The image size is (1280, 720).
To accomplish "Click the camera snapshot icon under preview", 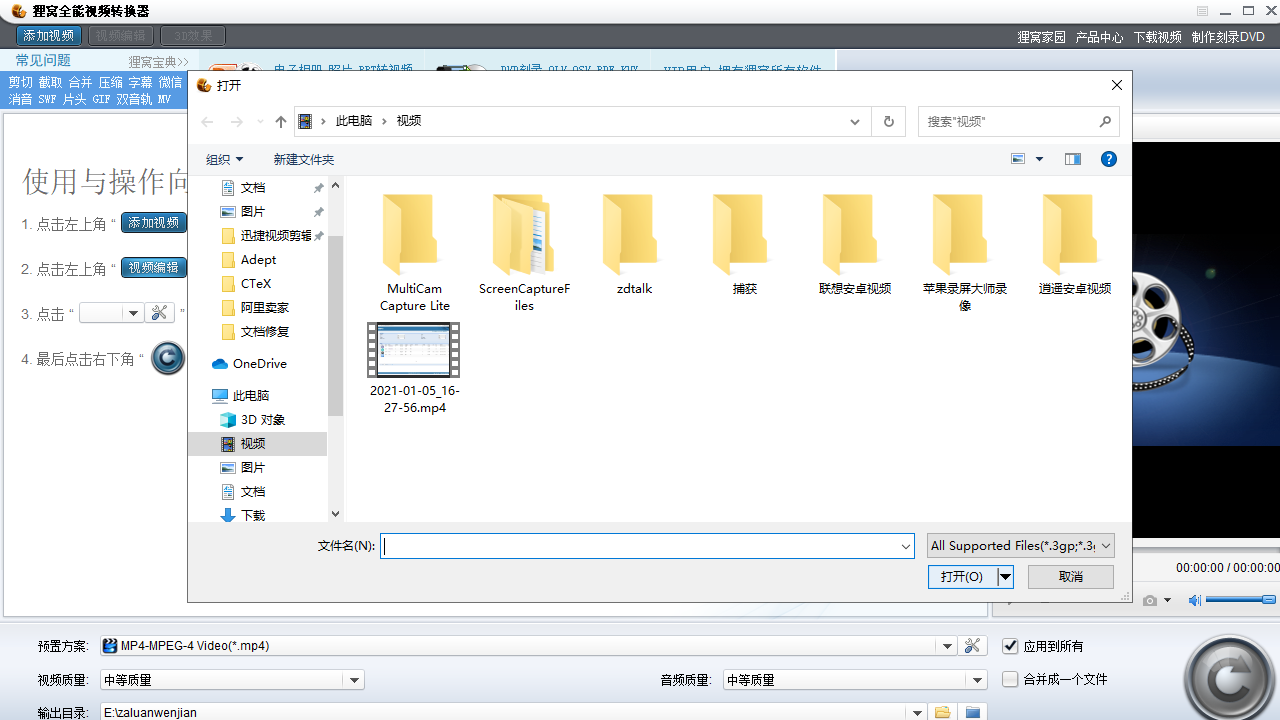I will coord(1152,599).
